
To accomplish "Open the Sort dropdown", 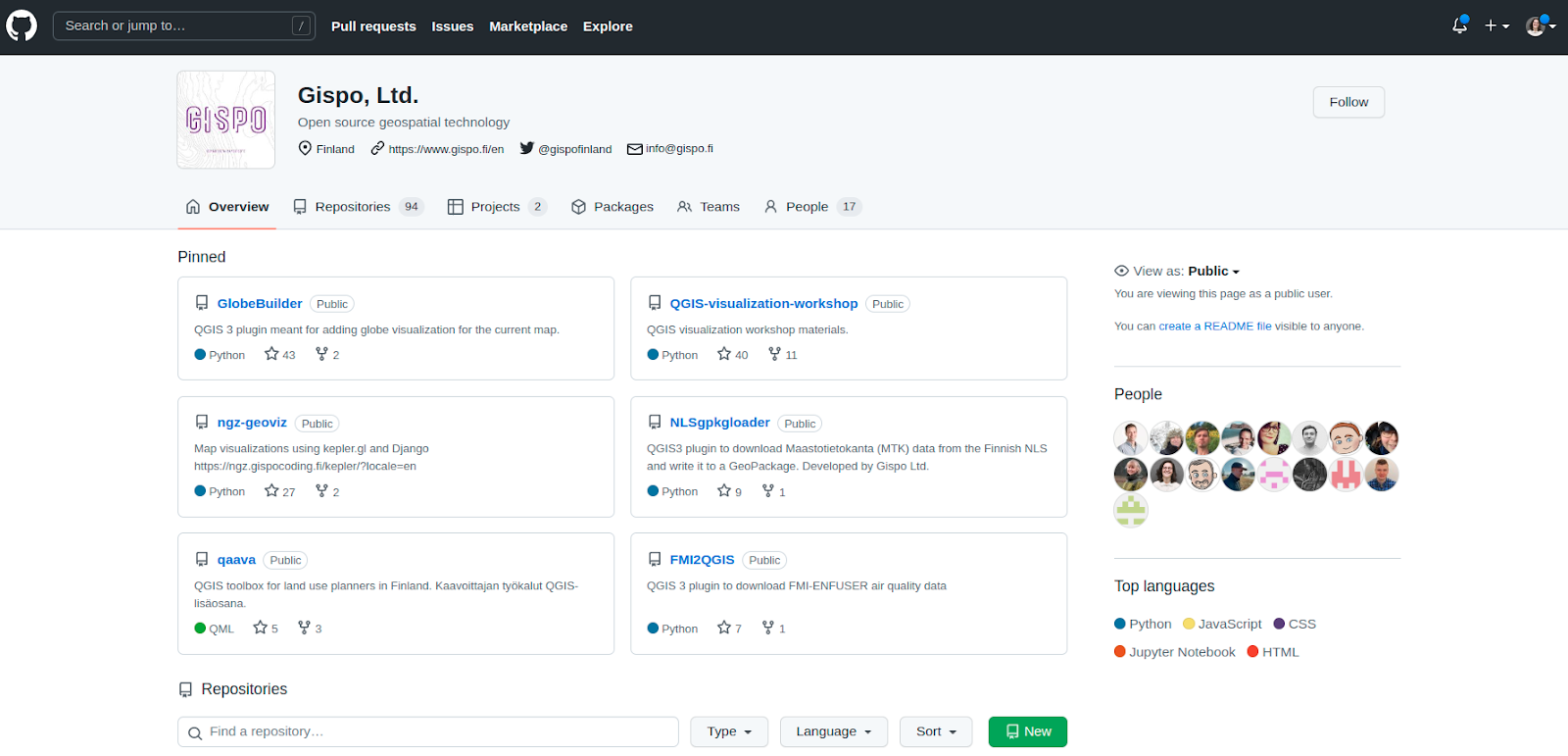I will 935,731.
